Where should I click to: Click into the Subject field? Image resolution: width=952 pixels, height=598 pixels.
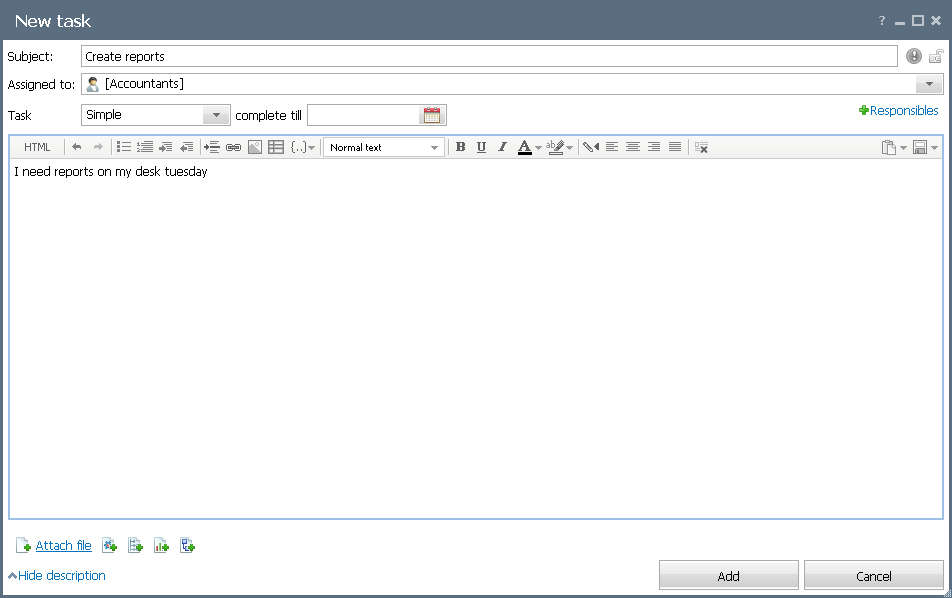pyautogui.click(x=489, y=56)
